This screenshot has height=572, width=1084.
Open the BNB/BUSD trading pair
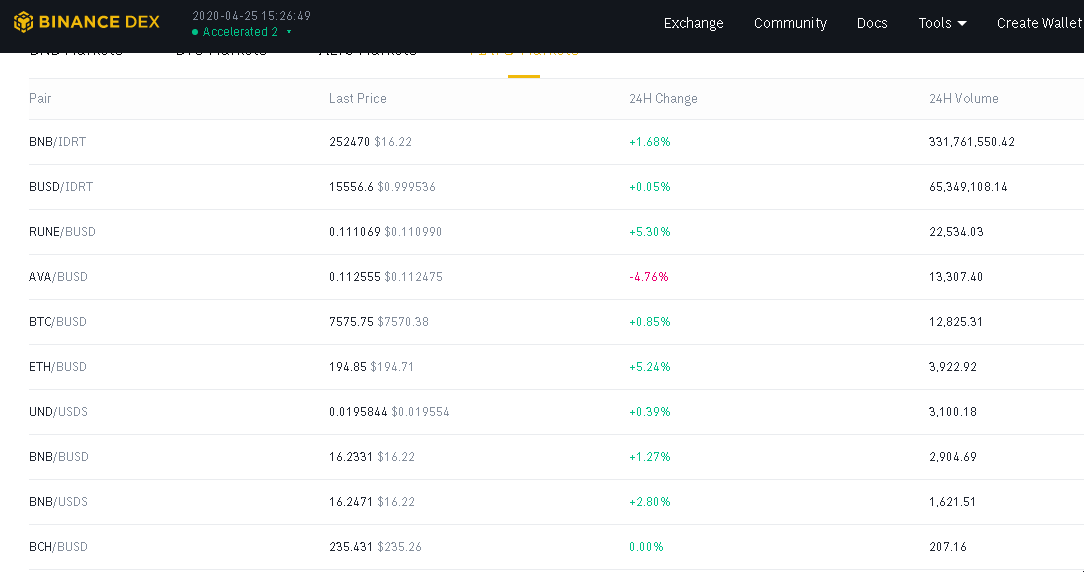tap(59, 456)
